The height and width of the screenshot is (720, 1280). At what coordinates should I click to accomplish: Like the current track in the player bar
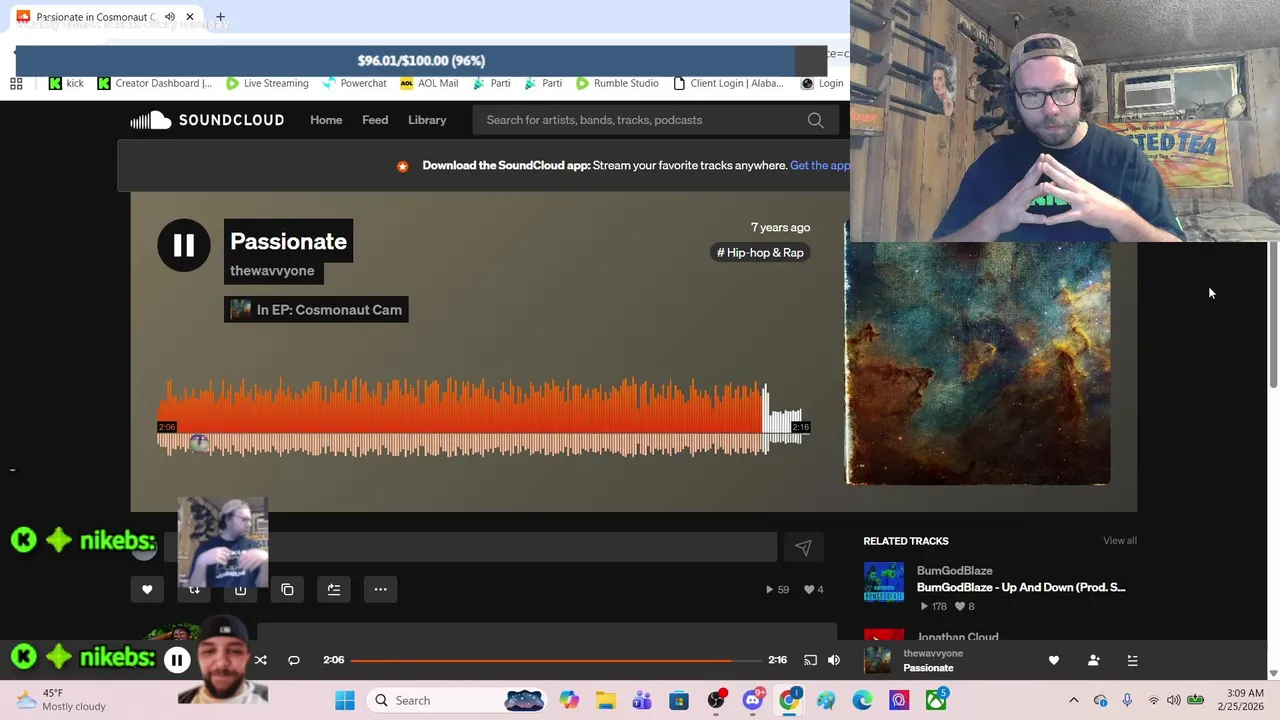pos(1053,660)
